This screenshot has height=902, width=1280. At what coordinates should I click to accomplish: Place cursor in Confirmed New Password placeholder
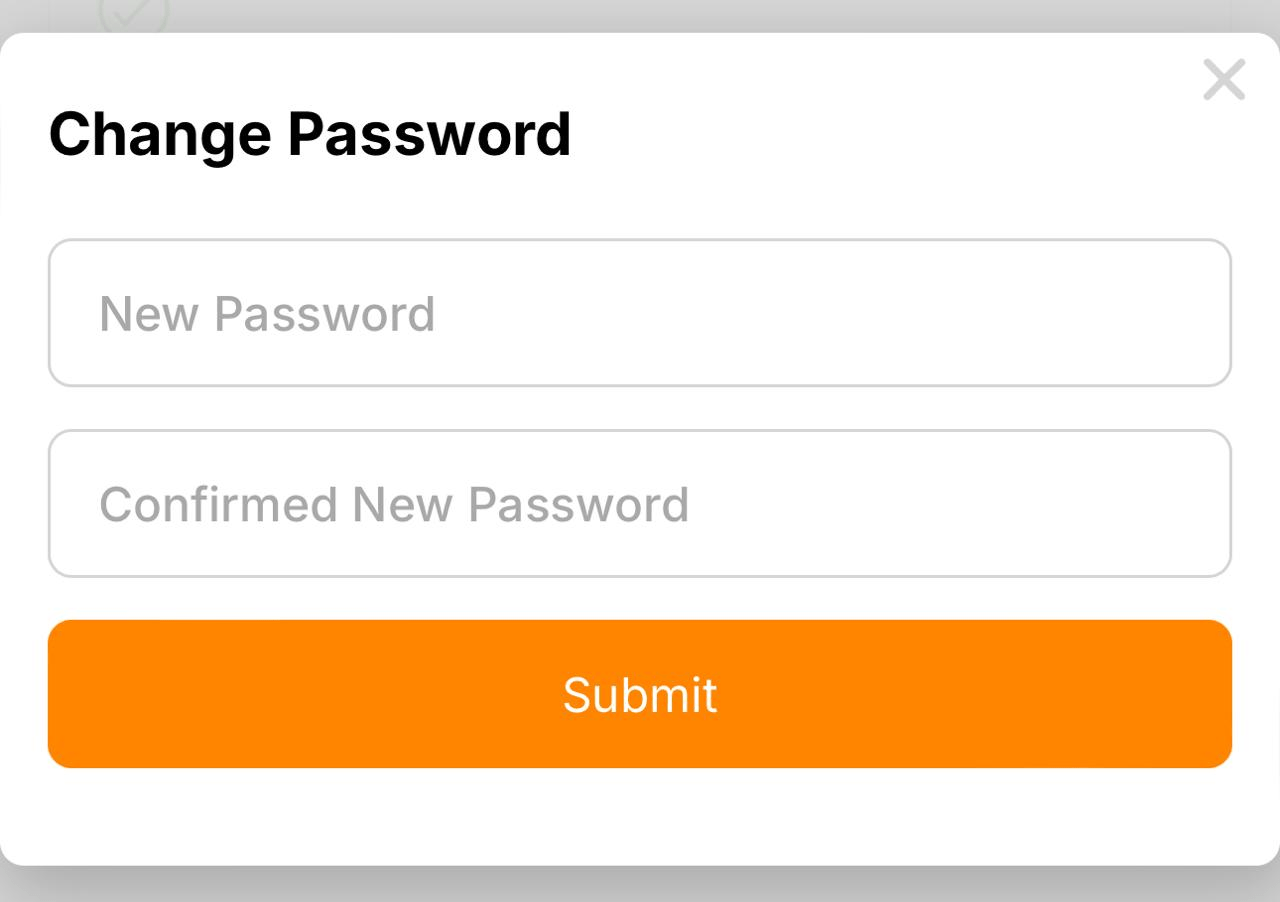[394, 505]
